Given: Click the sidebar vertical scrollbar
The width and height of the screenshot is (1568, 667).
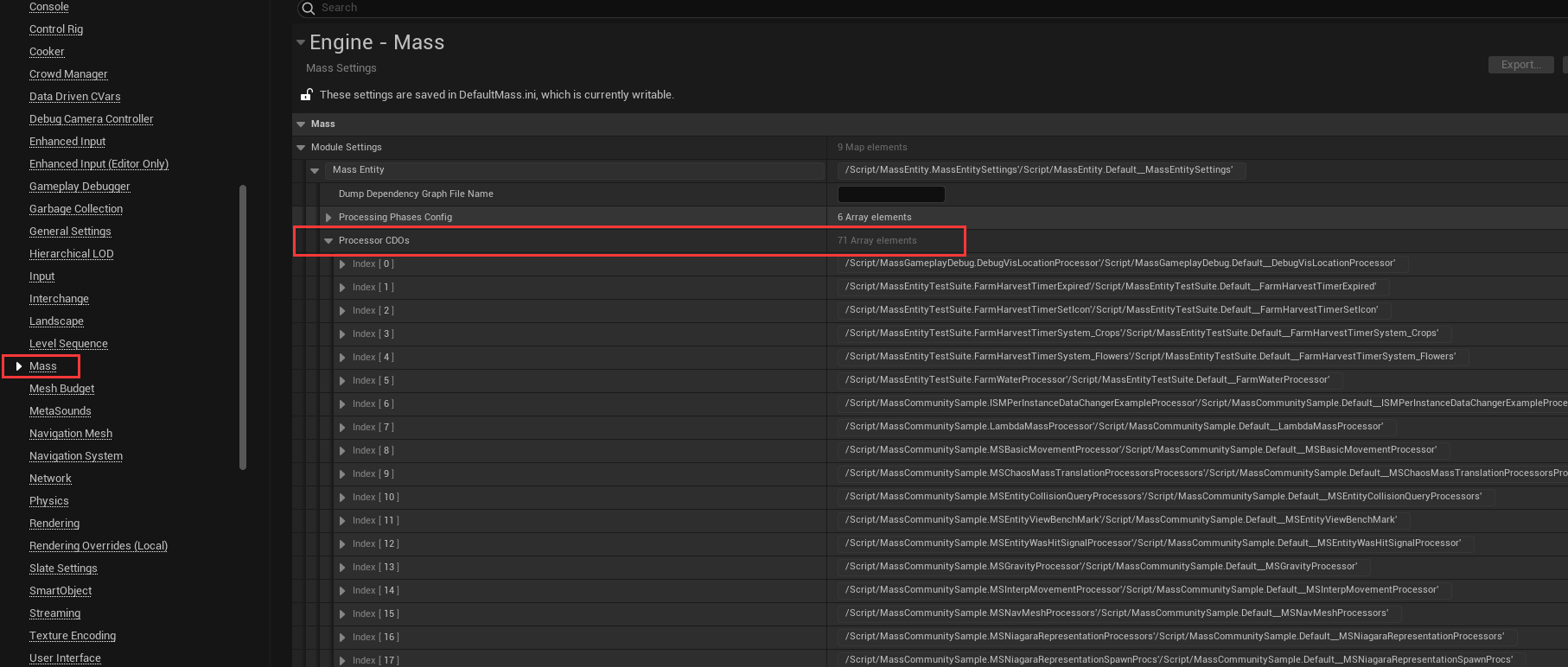Looking at the screenshot, I should 243,328.
